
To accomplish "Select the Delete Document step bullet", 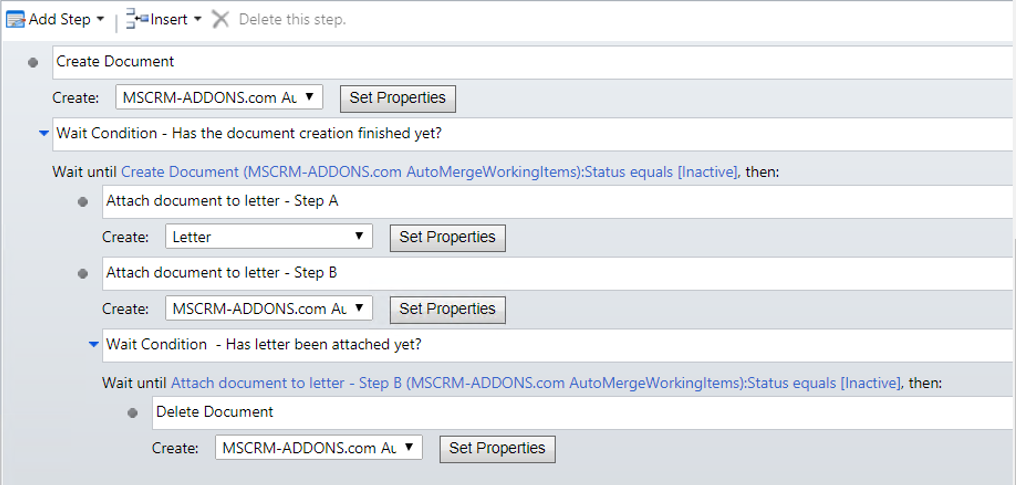I will (x=132, y=413).
